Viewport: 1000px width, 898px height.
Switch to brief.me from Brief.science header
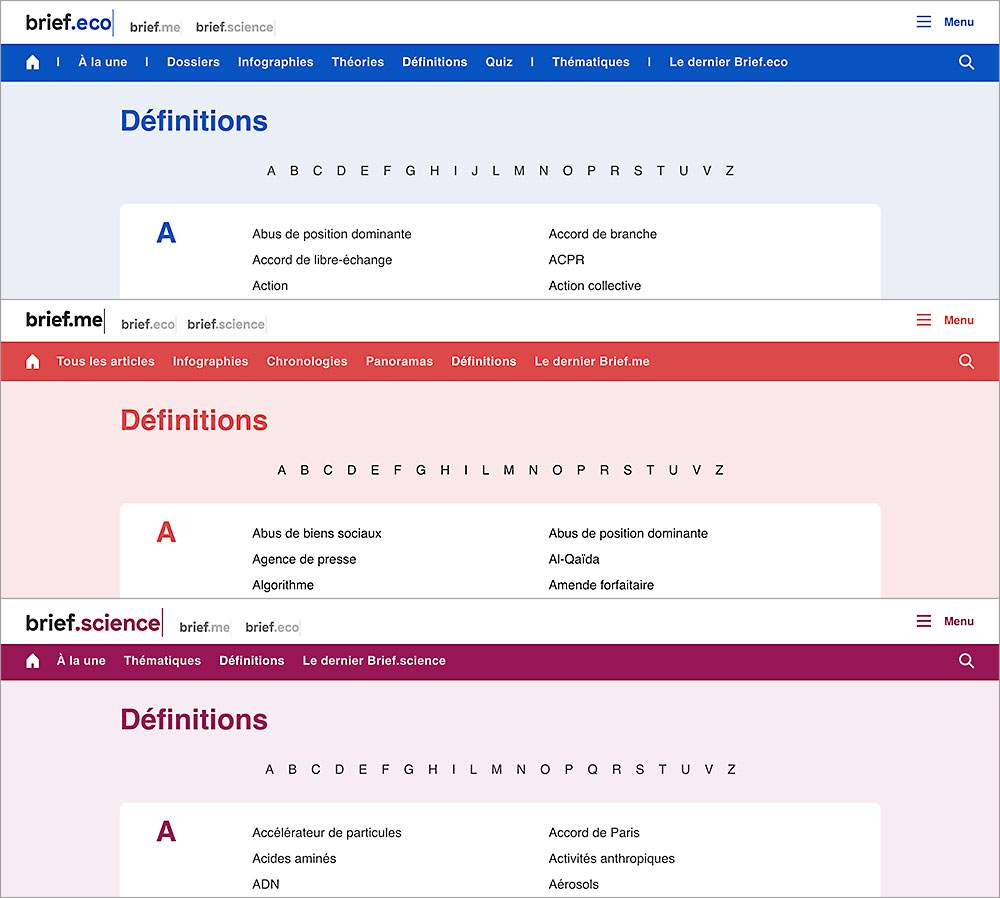click(205, 627)
